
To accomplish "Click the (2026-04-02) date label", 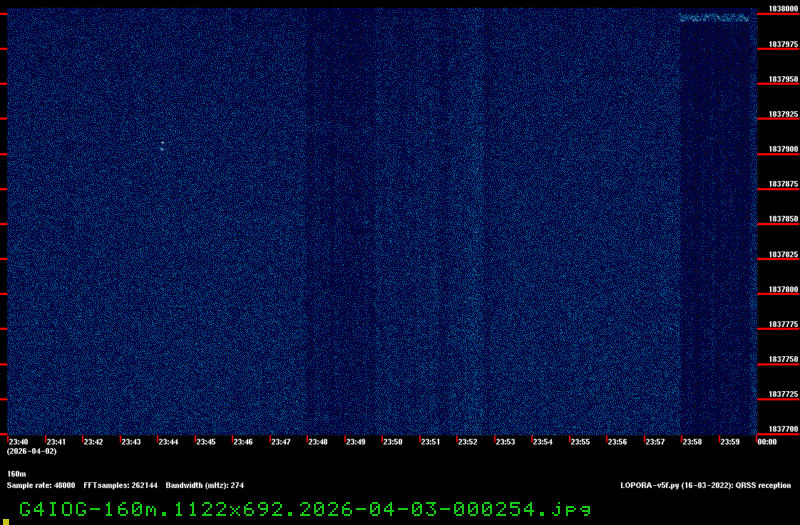I will pyautogui.click(x=32, y=451).
